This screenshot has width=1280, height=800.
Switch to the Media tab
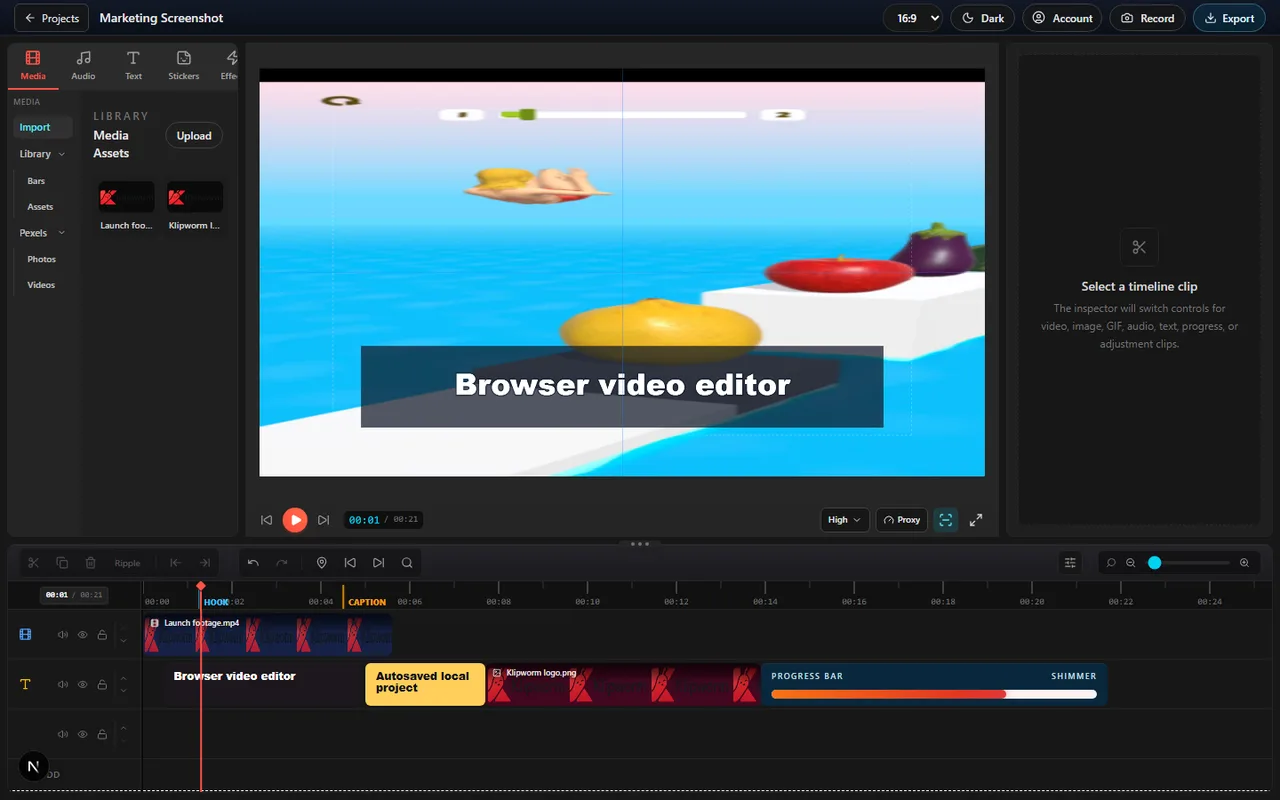[x=33, y=65]
